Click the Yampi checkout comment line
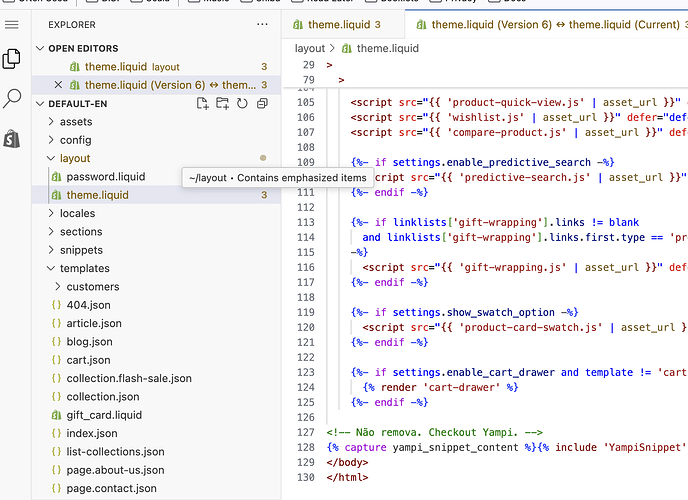The width and height of the screenshot is (688, 500). [434, 432]
